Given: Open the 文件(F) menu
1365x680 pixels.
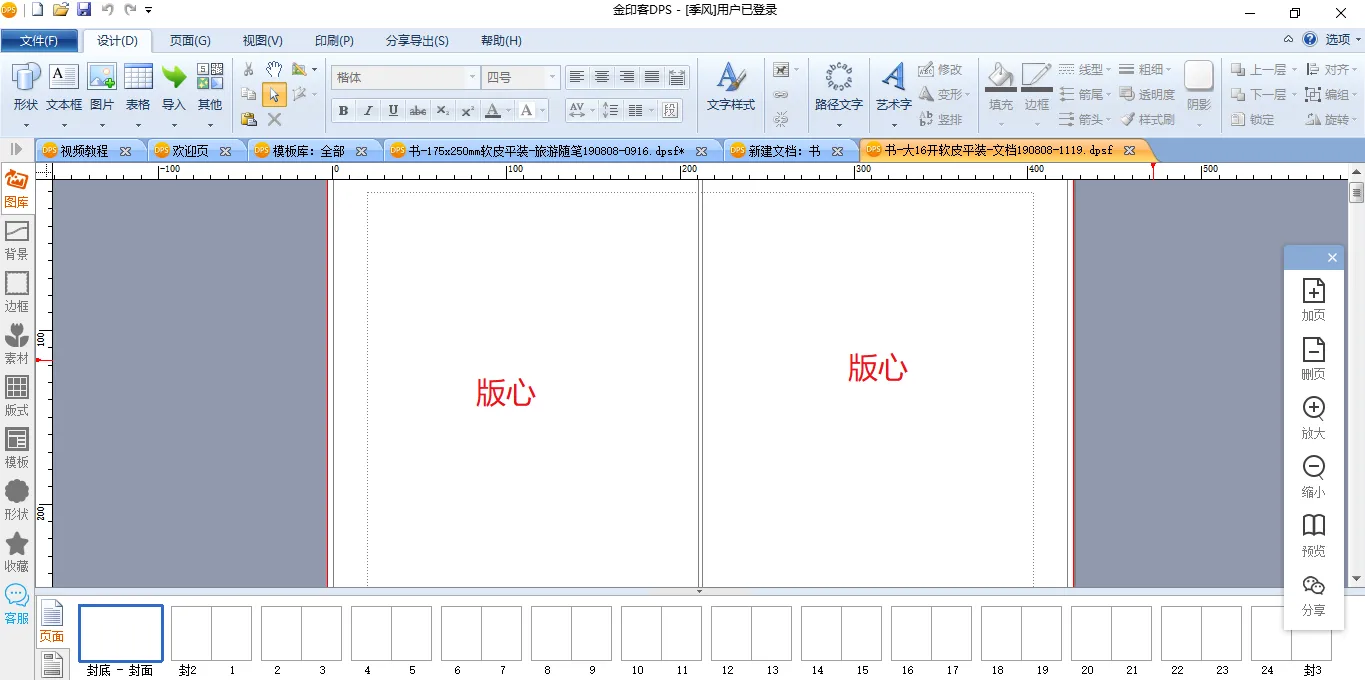Looking at the screenshot, I should [39, 41].
